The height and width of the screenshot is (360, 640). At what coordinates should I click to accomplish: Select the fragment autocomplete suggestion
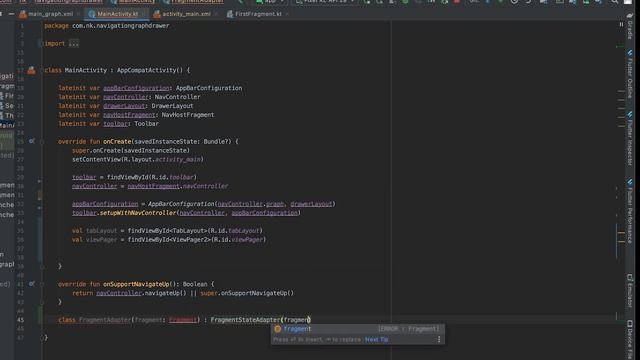click(x=358, y=329)
